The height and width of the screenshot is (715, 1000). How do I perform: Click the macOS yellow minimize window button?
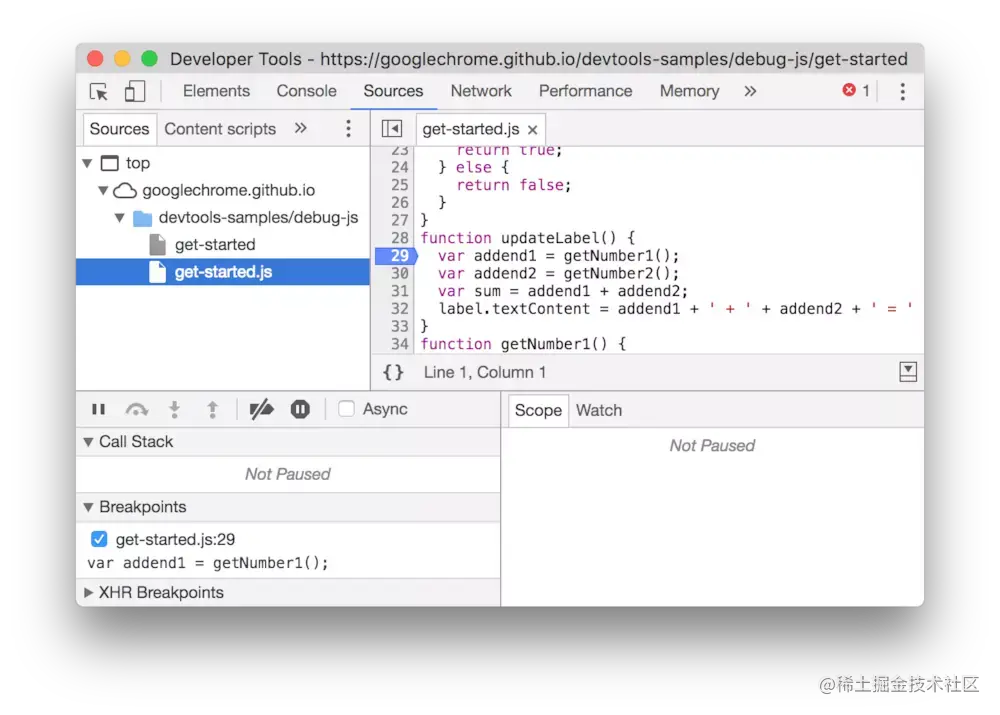tap(122, 59)
